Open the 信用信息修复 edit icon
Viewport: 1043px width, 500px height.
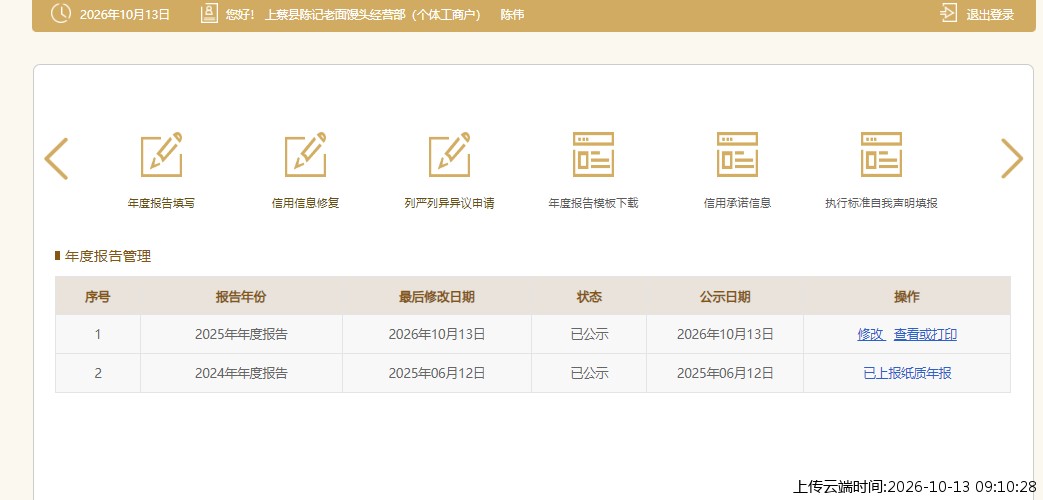click(305, 154)
